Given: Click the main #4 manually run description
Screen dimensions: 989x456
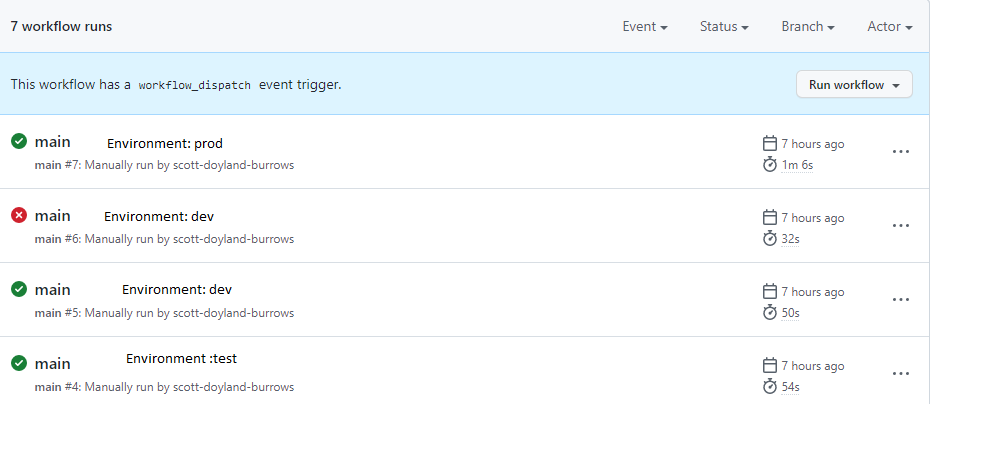Looking at the screenshot, I should (x=164, y=387).
